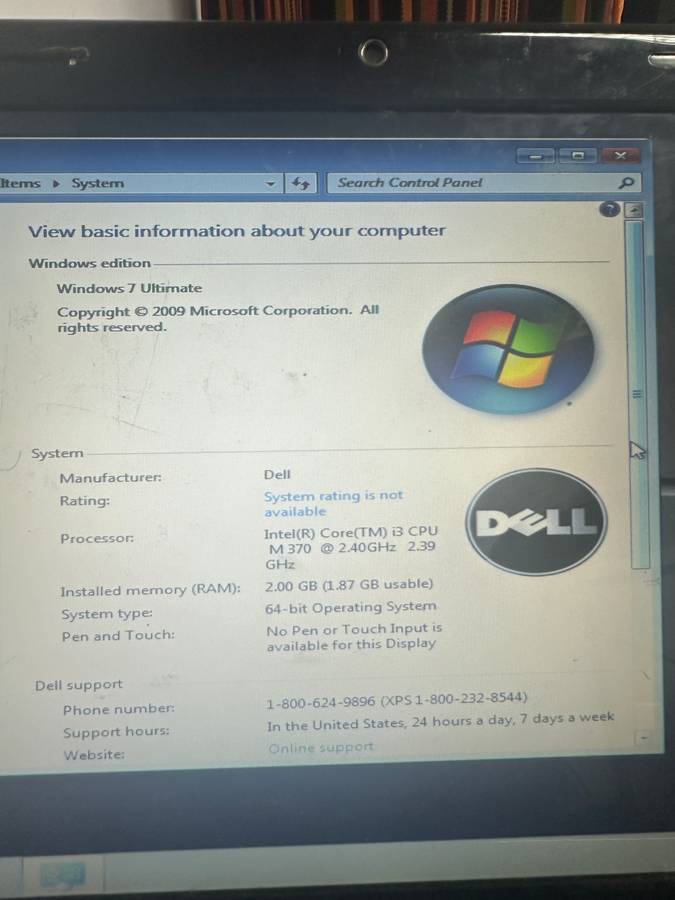Screen dimensions: 675x900
Task: Click the Dell logo badge
Action: click(537, 522)
